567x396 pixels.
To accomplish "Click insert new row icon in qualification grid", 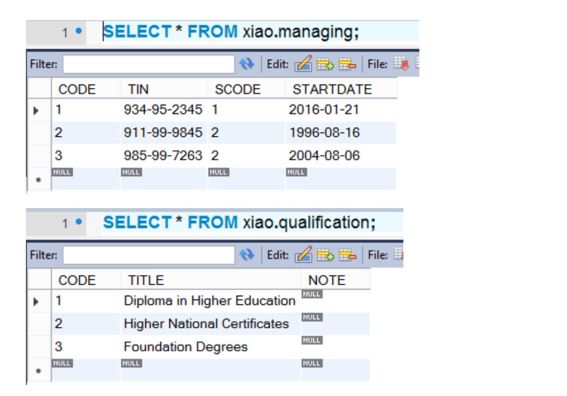I will pos(325,255).
